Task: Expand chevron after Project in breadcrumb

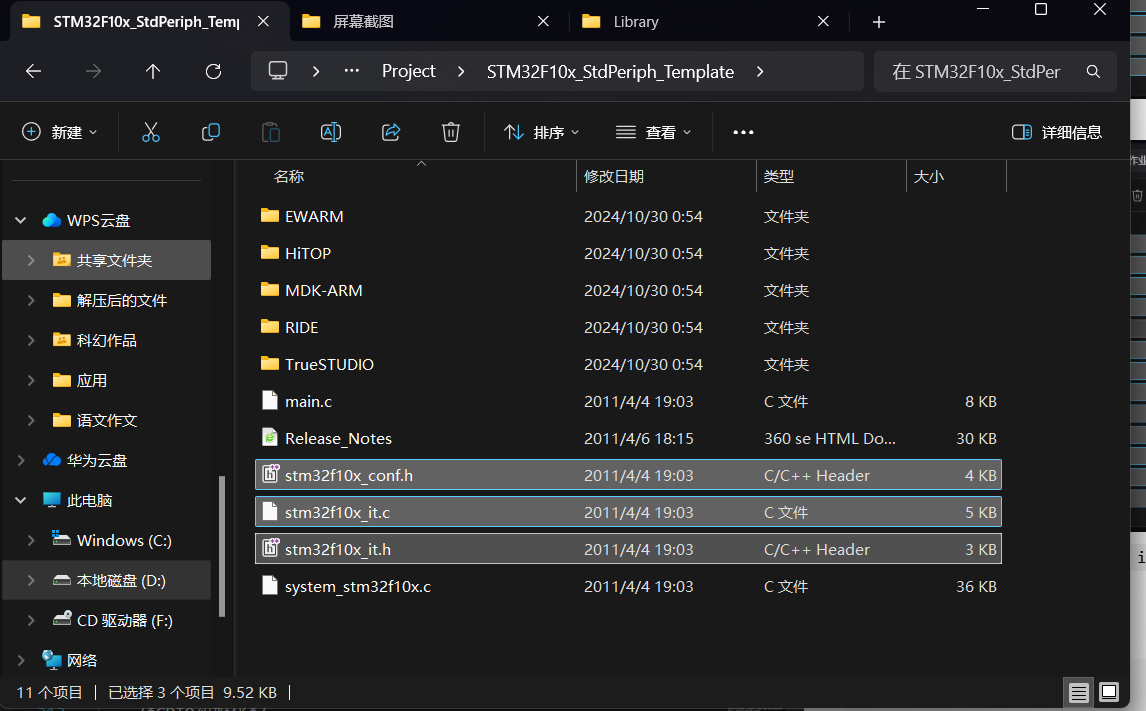Action: coord(460,72)
